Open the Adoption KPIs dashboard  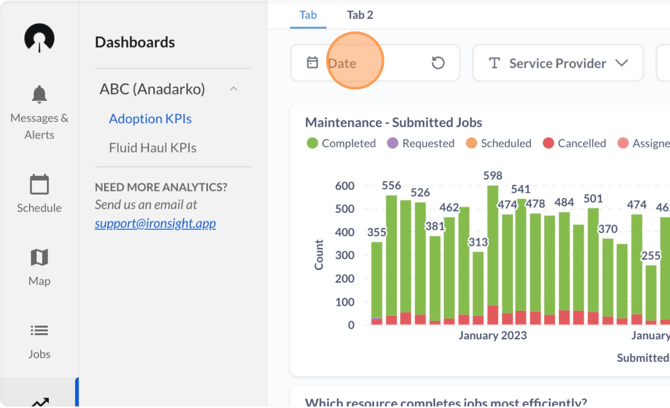tap(150, 119)
